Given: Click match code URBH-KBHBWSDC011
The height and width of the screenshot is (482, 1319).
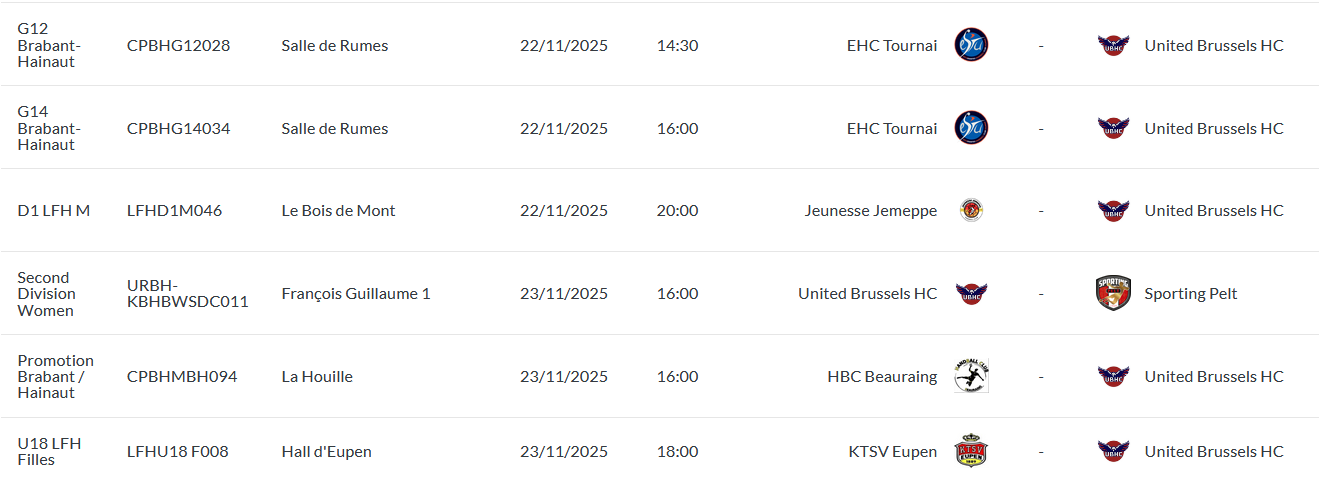Looking at the screenshot, I should [187, 293].
